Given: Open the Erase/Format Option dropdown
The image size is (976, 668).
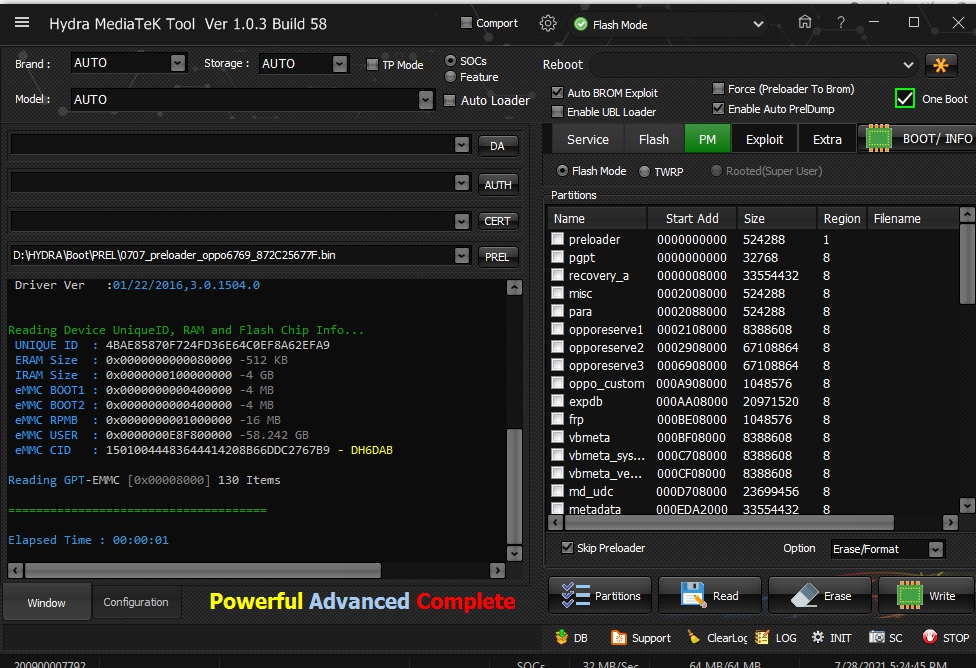Looking at the screenshot, I should 936,548.
